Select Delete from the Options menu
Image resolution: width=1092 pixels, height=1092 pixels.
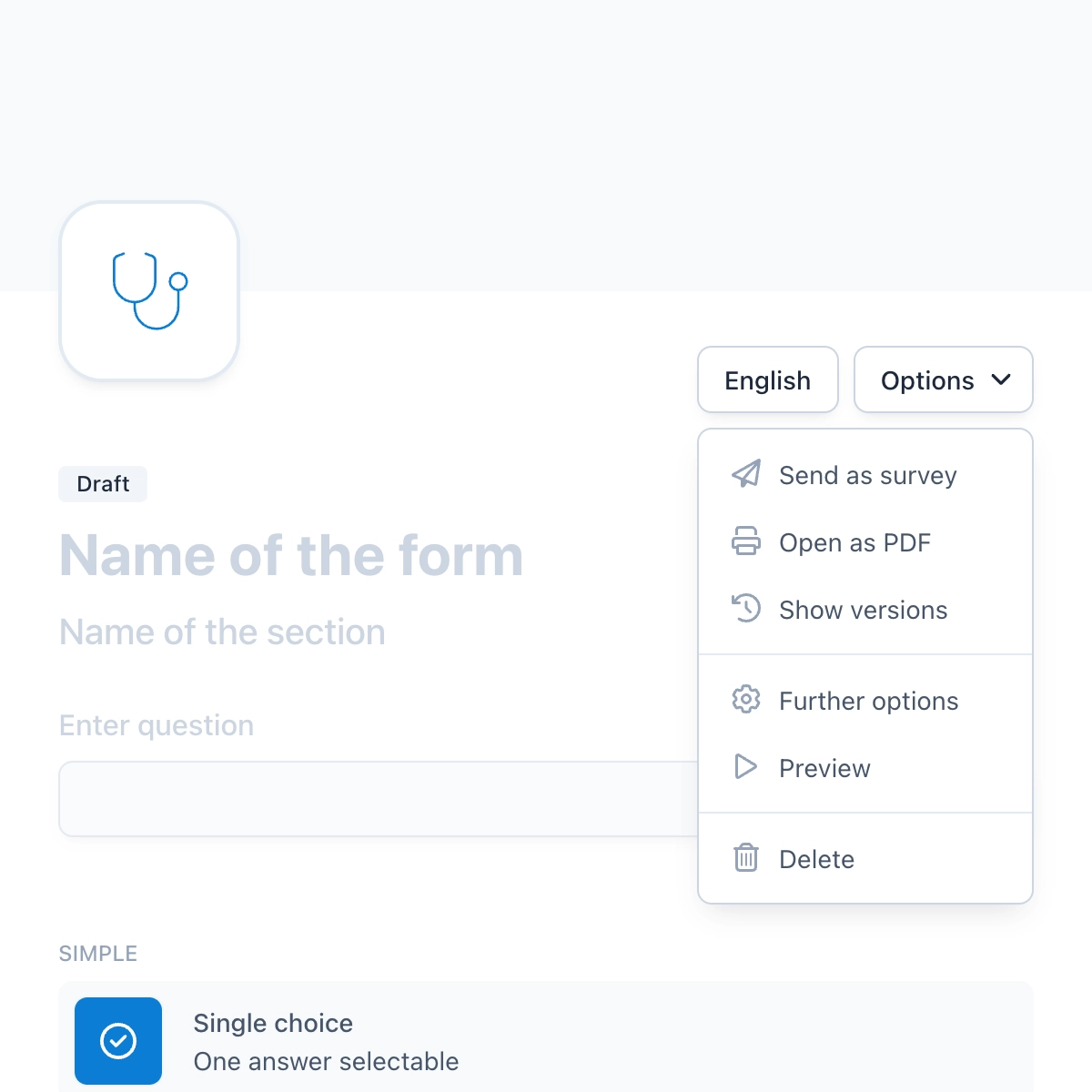pos(816,858)
